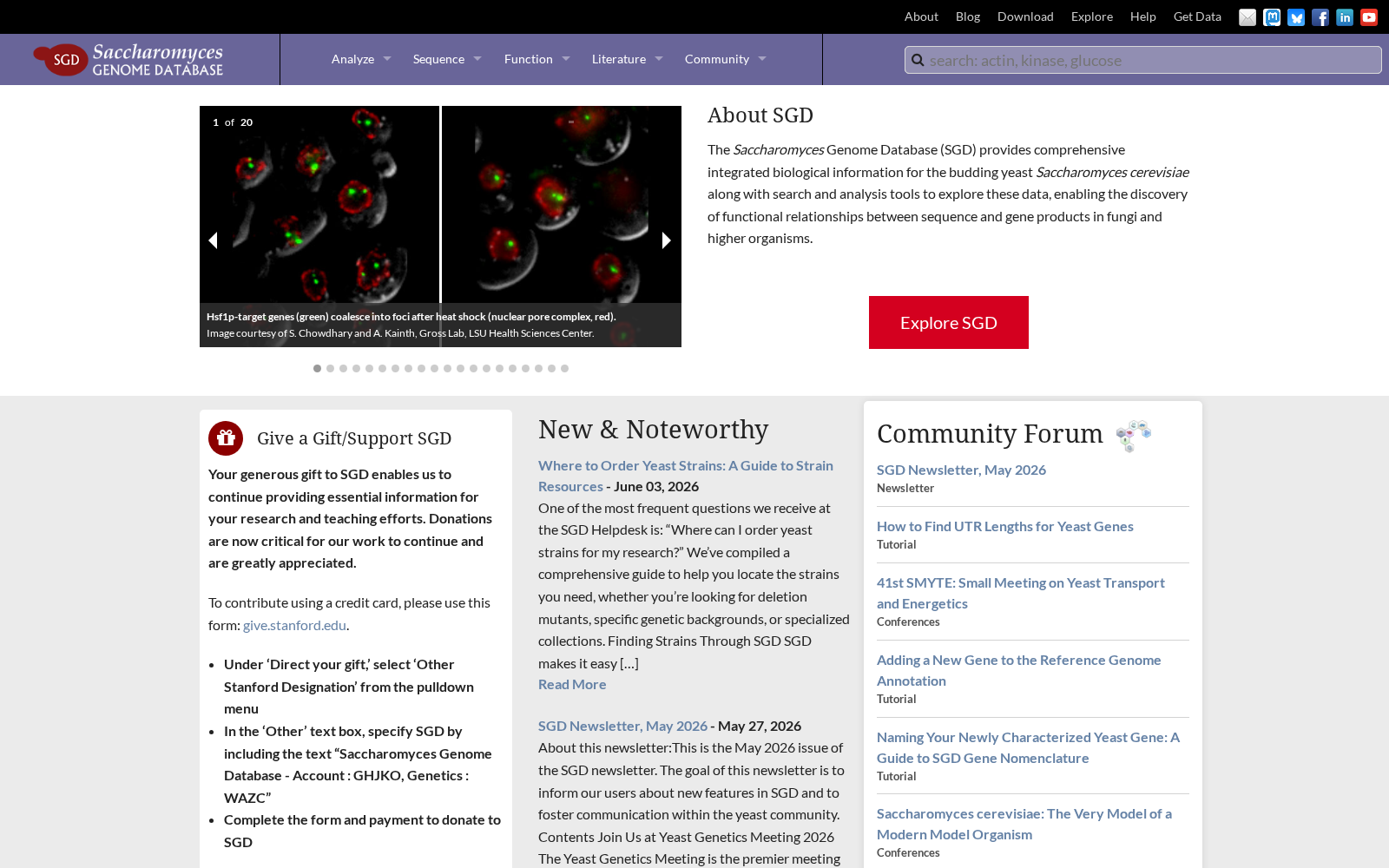Viewport: 1389px width, 868px height.
Task: Select the last carousel dot
Action: 564,369
